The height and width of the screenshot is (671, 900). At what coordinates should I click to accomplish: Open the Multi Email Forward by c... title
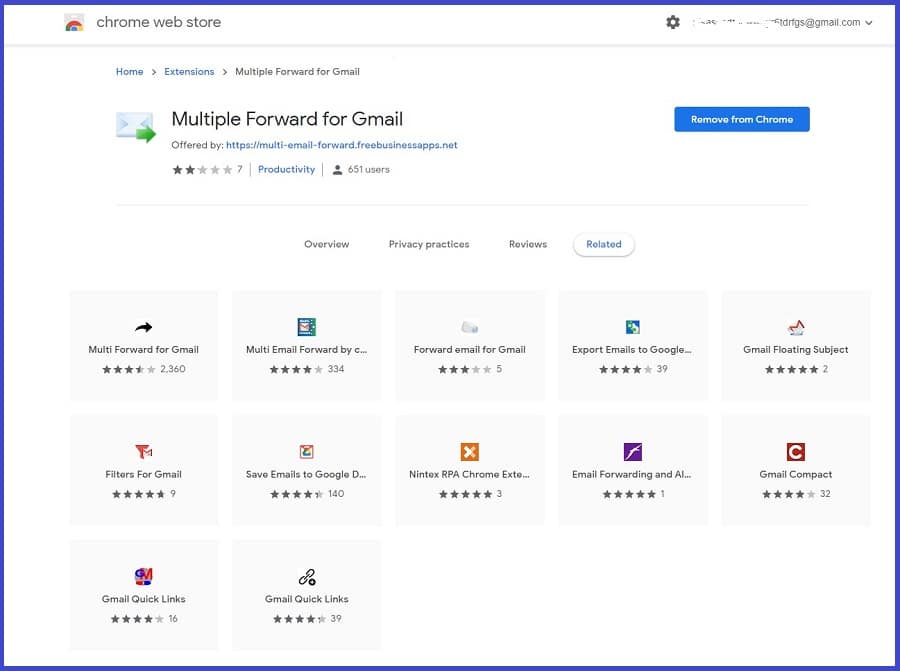pyautogui.click(x=307, y=350)
